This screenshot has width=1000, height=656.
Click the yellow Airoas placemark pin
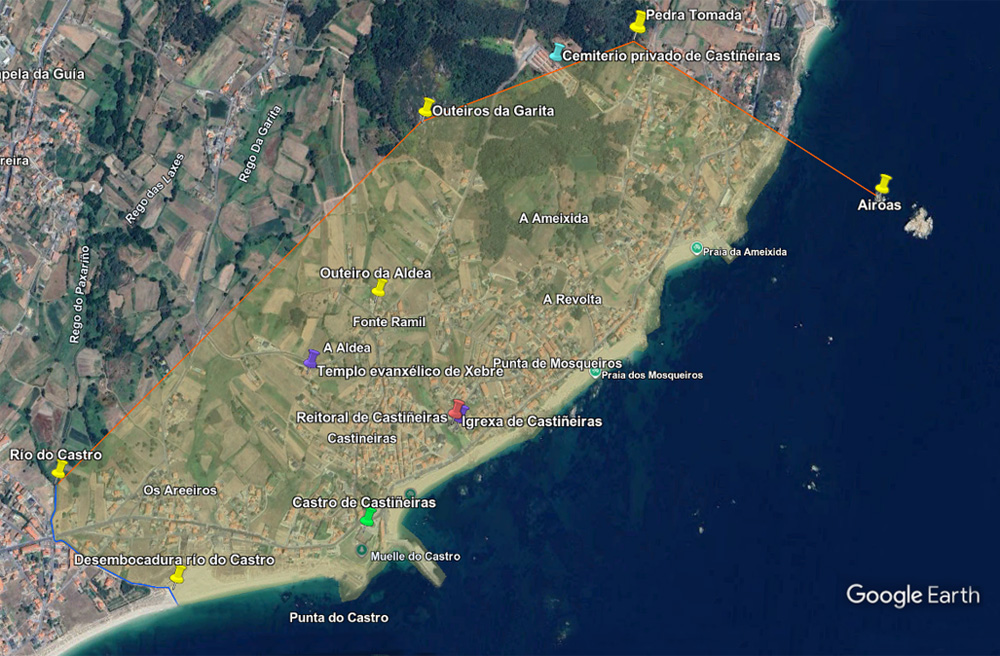(883, 184)
